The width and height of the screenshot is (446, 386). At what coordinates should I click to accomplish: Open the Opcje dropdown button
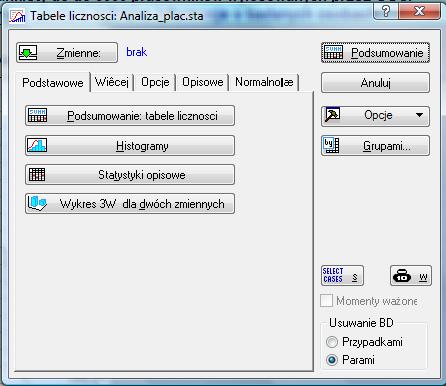[x=375, y=116]
